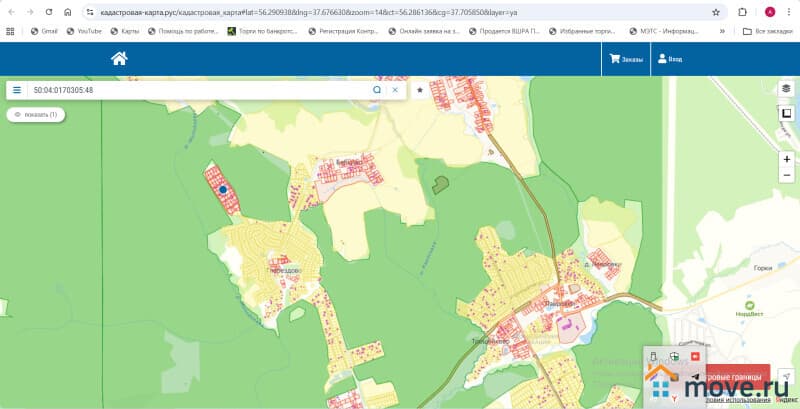Bookmark this page with the star icon
This screenshot has height=409, width=800.
pos(716,12)
